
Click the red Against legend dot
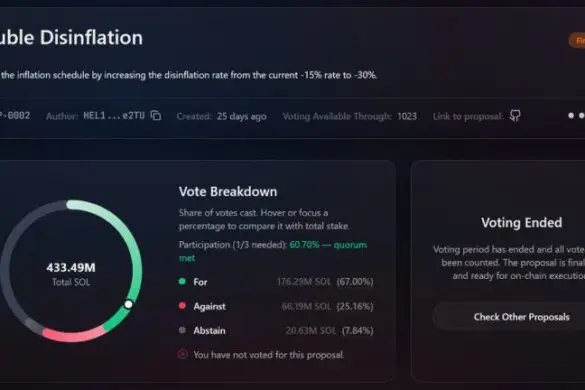[182, 306]
